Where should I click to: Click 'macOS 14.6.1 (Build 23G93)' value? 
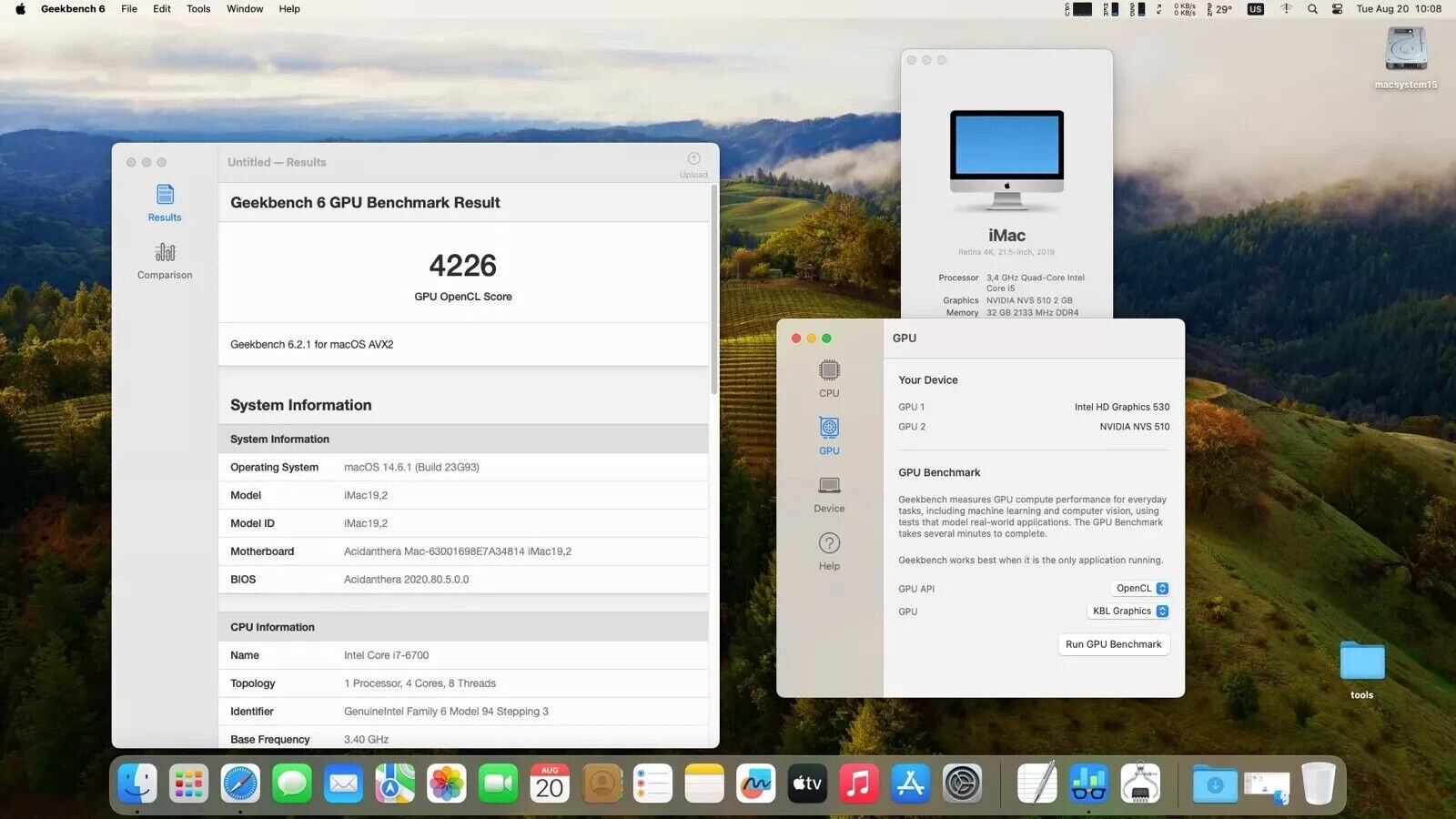click(x=411, y=467)
